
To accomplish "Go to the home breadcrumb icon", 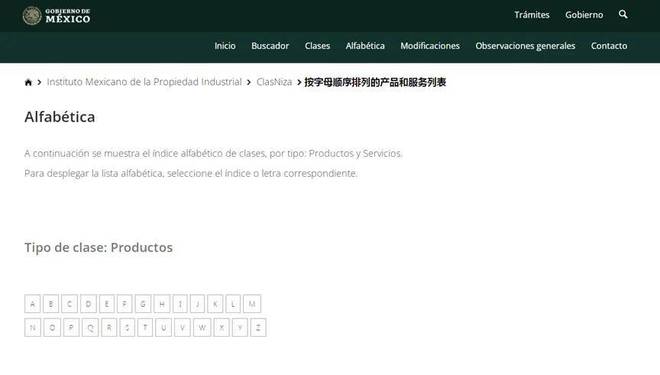I will [28, 82].
